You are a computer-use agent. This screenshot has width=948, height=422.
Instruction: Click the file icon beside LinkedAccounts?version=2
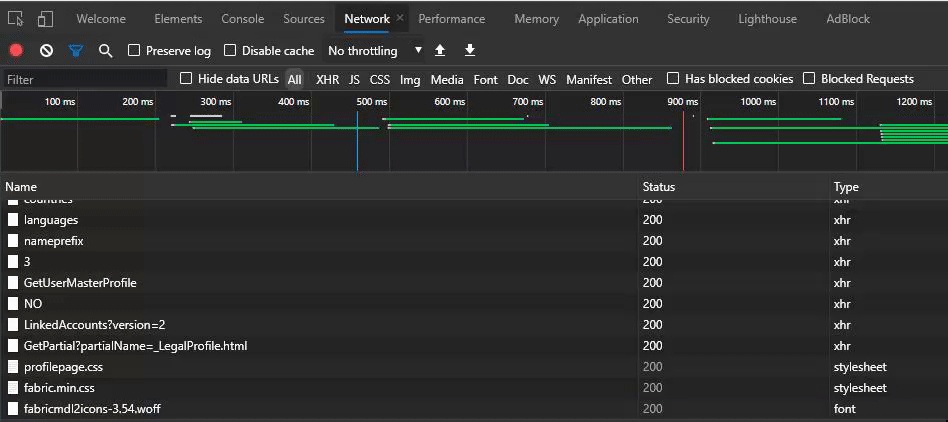13,325
